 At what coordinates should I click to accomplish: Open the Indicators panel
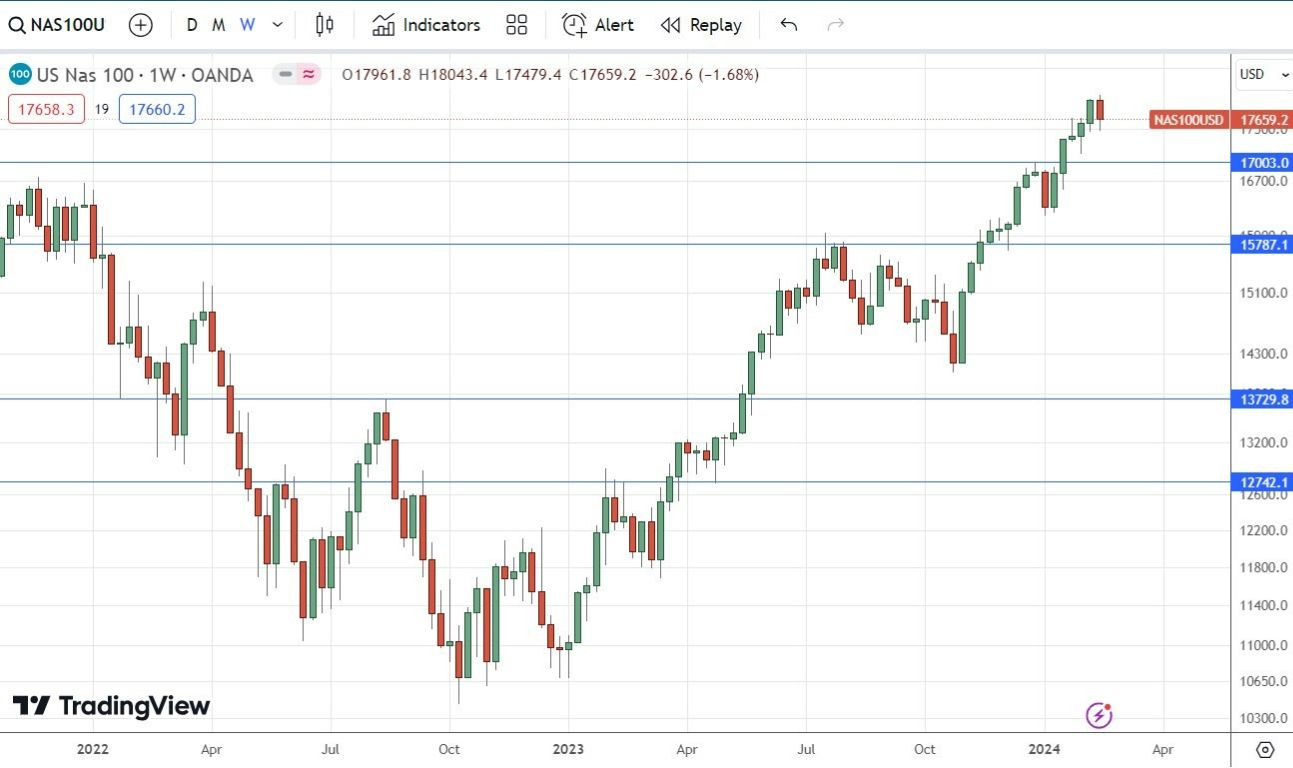tap(425, 24)
